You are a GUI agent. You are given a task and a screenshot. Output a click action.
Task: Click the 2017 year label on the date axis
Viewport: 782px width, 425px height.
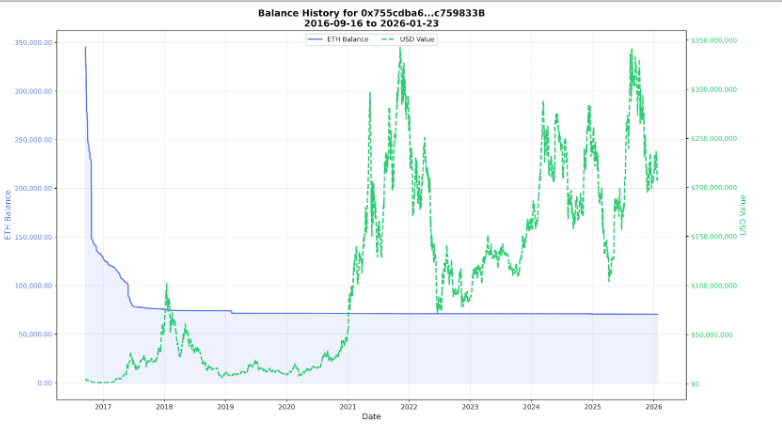click(103, 407)
